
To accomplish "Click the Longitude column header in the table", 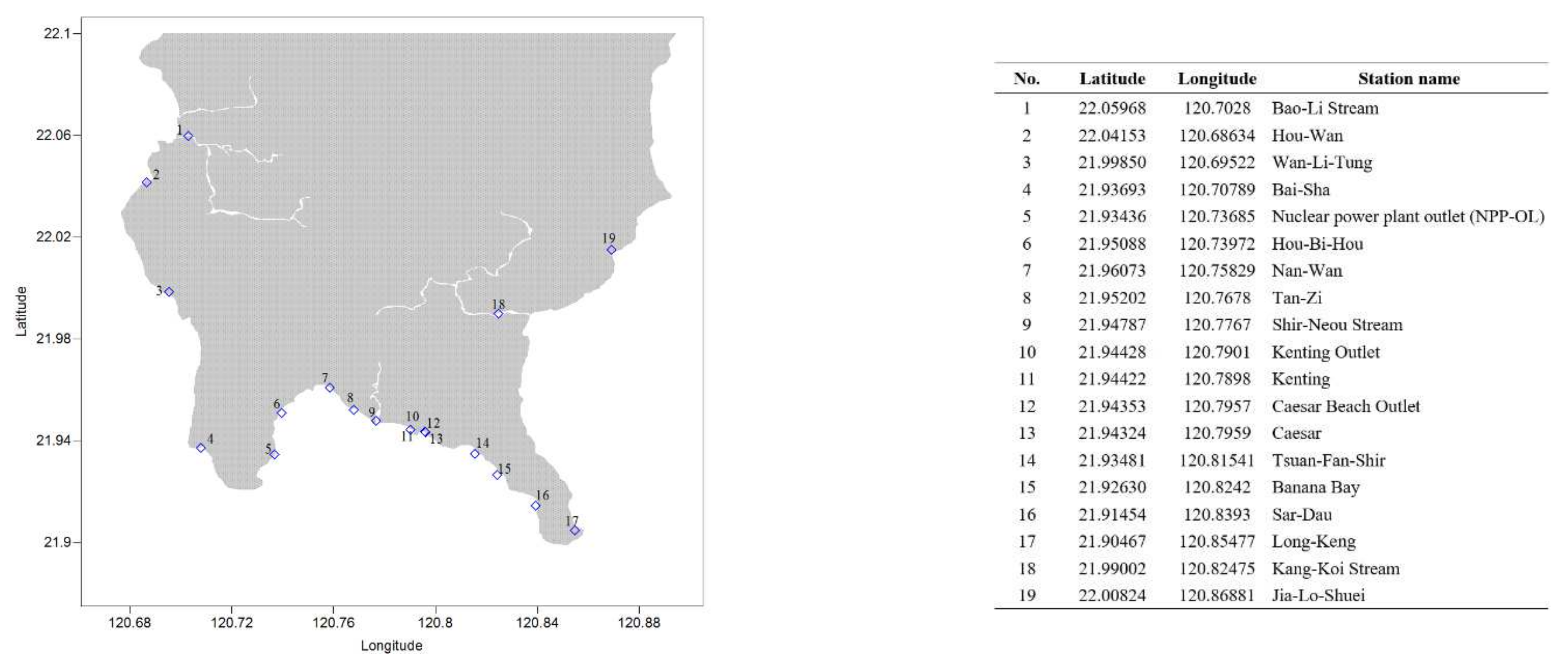I will 1217,79.
